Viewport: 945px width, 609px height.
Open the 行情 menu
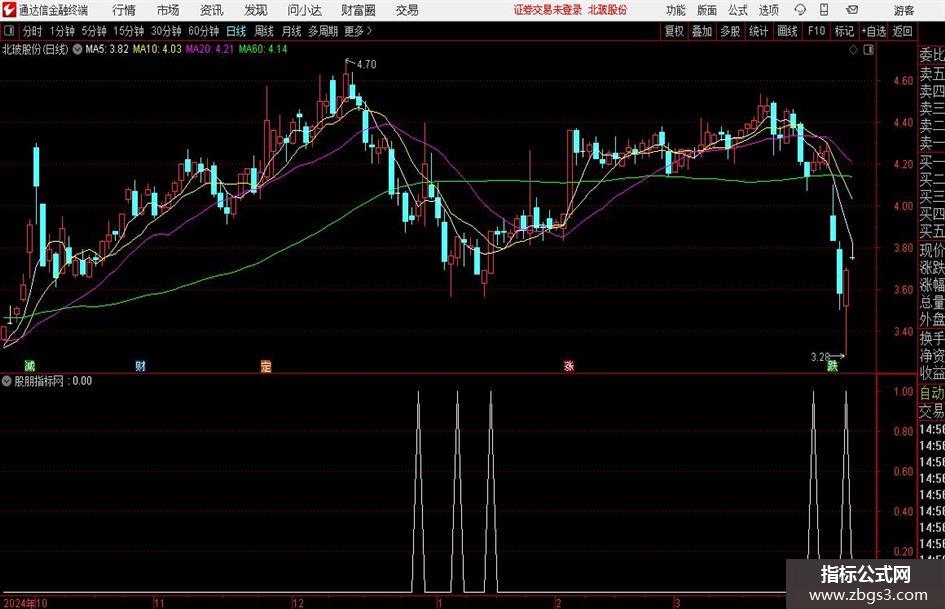coord(124,10)
